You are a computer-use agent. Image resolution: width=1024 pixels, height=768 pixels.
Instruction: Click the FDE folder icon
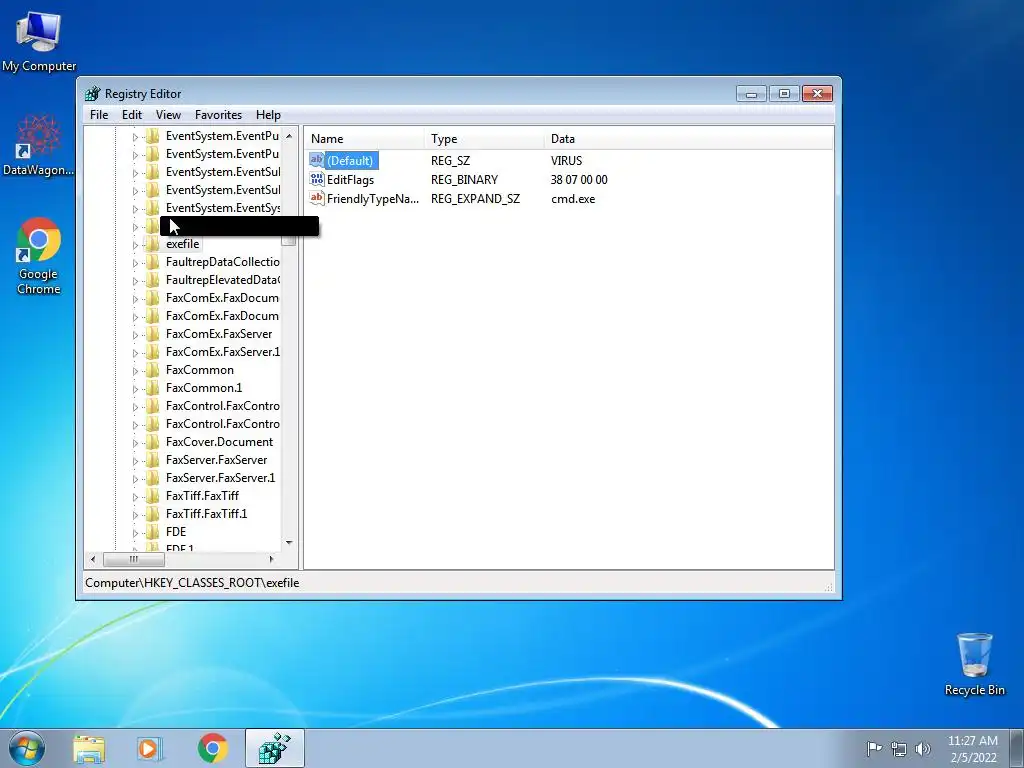153,532
